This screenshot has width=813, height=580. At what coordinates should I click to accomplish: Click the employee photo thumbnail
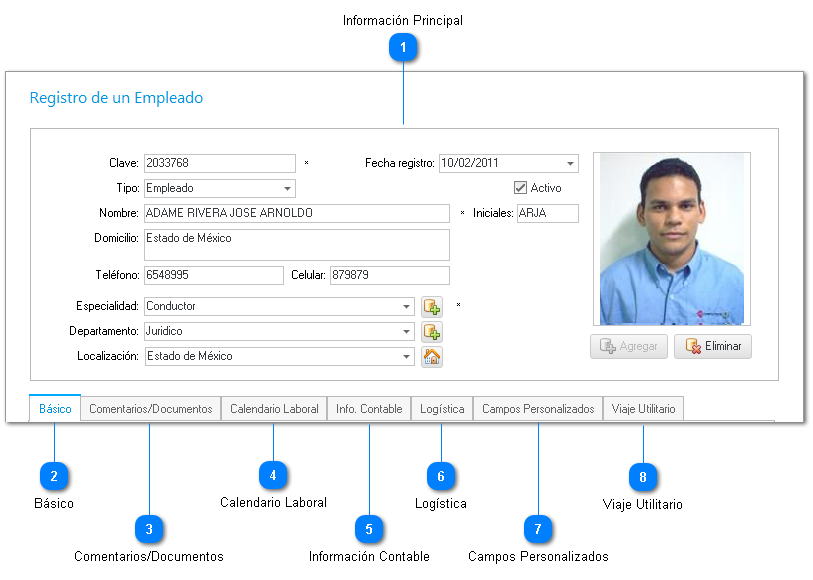[671, 239]
